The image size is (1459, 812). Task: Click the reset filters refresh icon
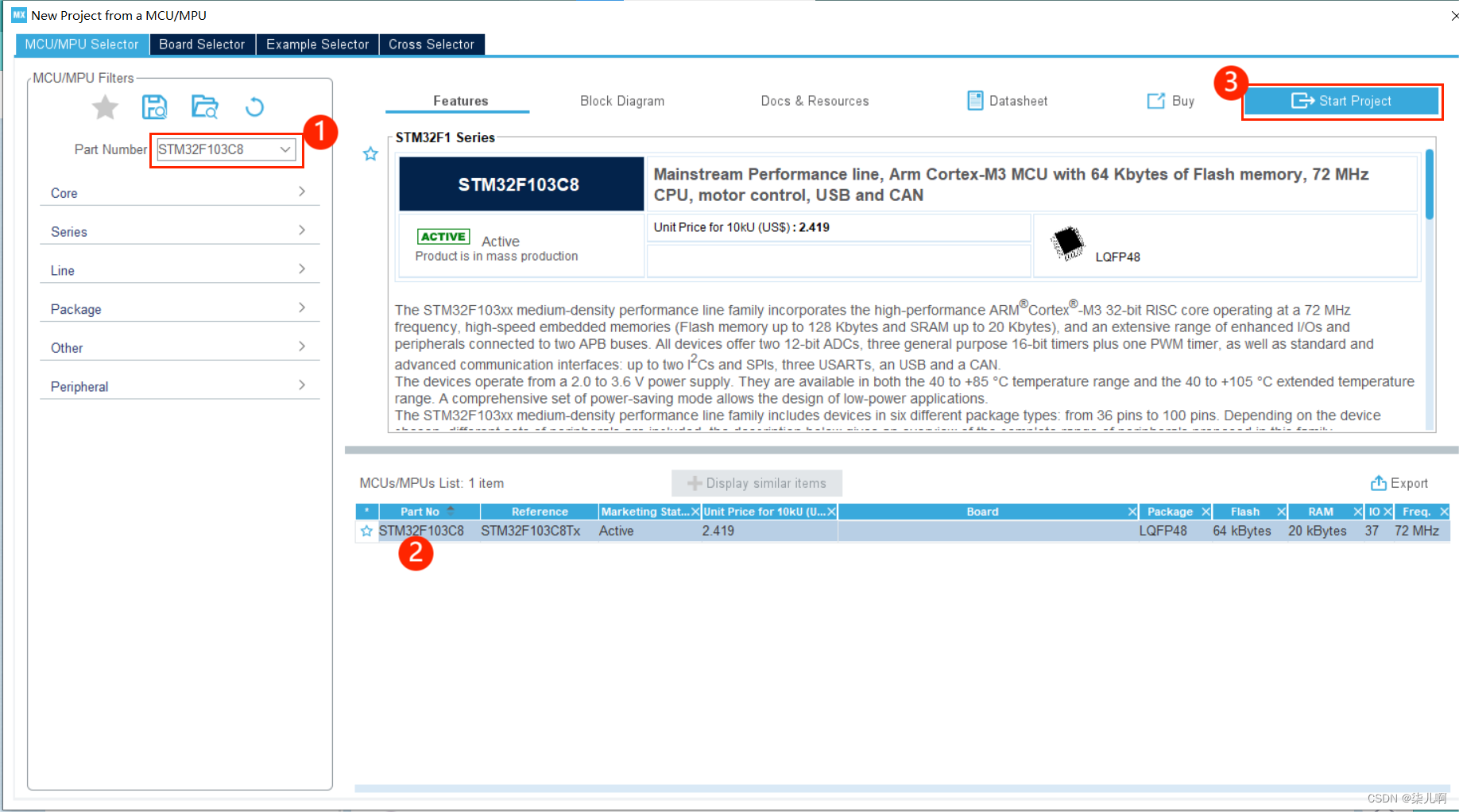[x=254, y=106]
